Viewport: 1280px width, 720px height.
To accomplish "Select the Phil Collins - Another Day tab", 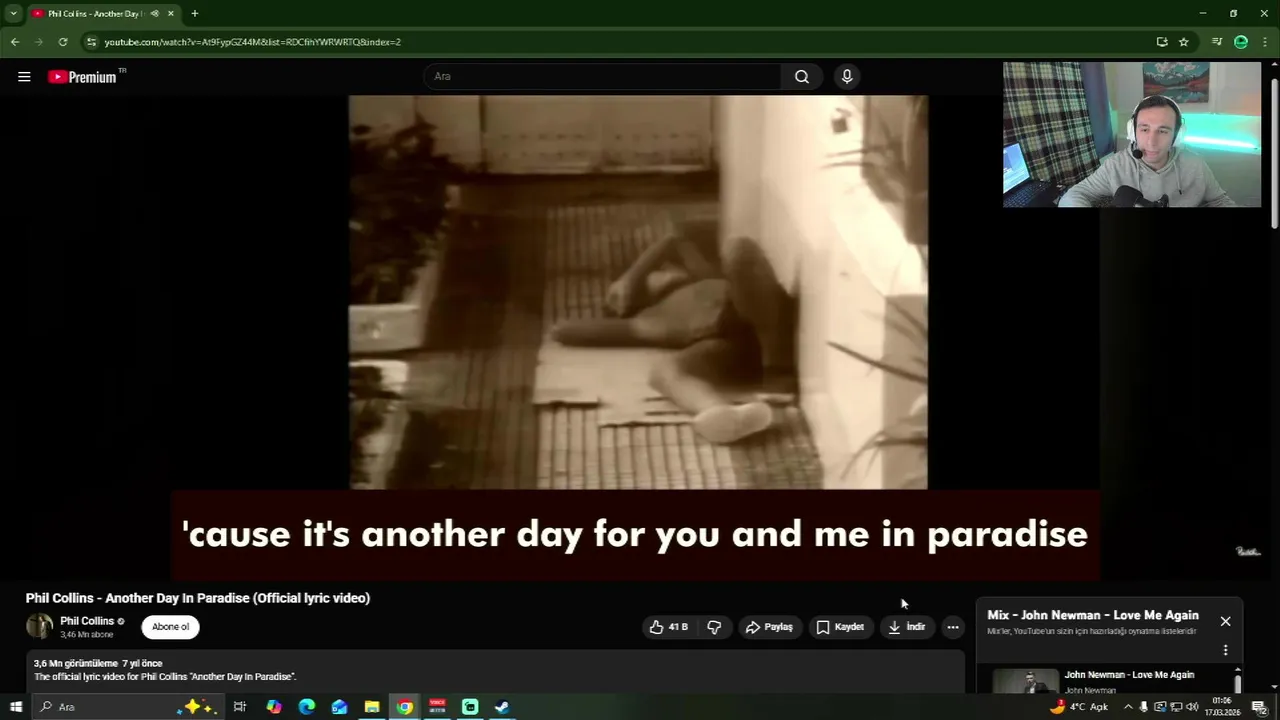I will click(x=104, y=14).
